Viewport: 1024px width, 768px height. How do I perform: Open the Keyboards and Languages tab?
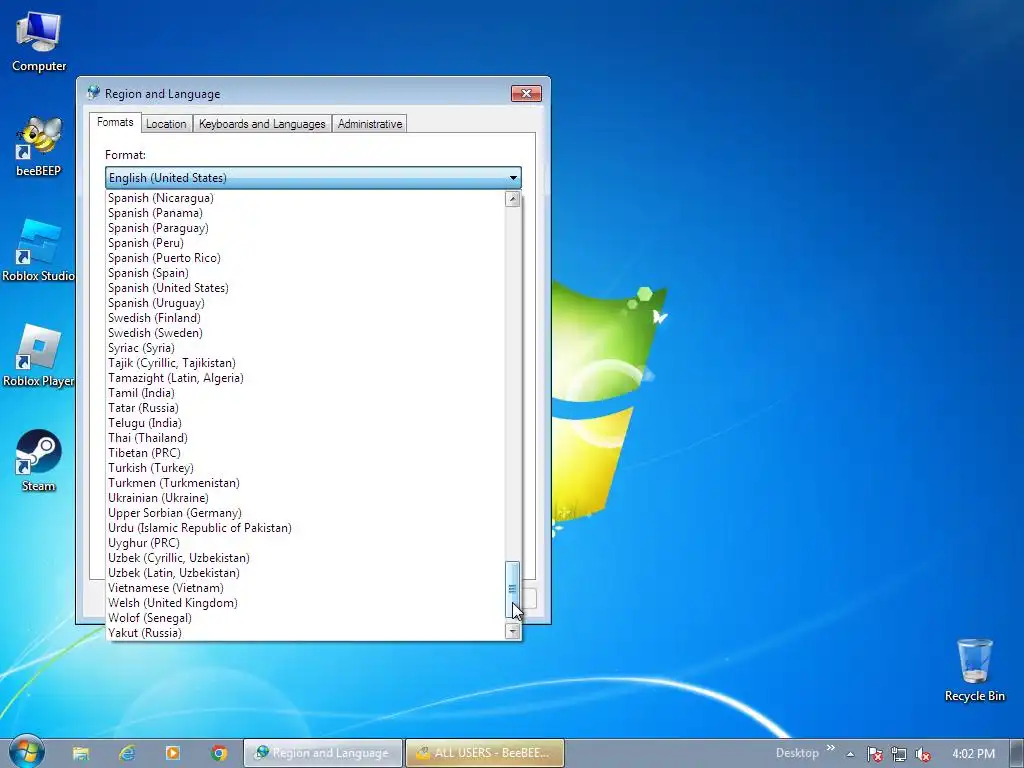pos(262,124)
